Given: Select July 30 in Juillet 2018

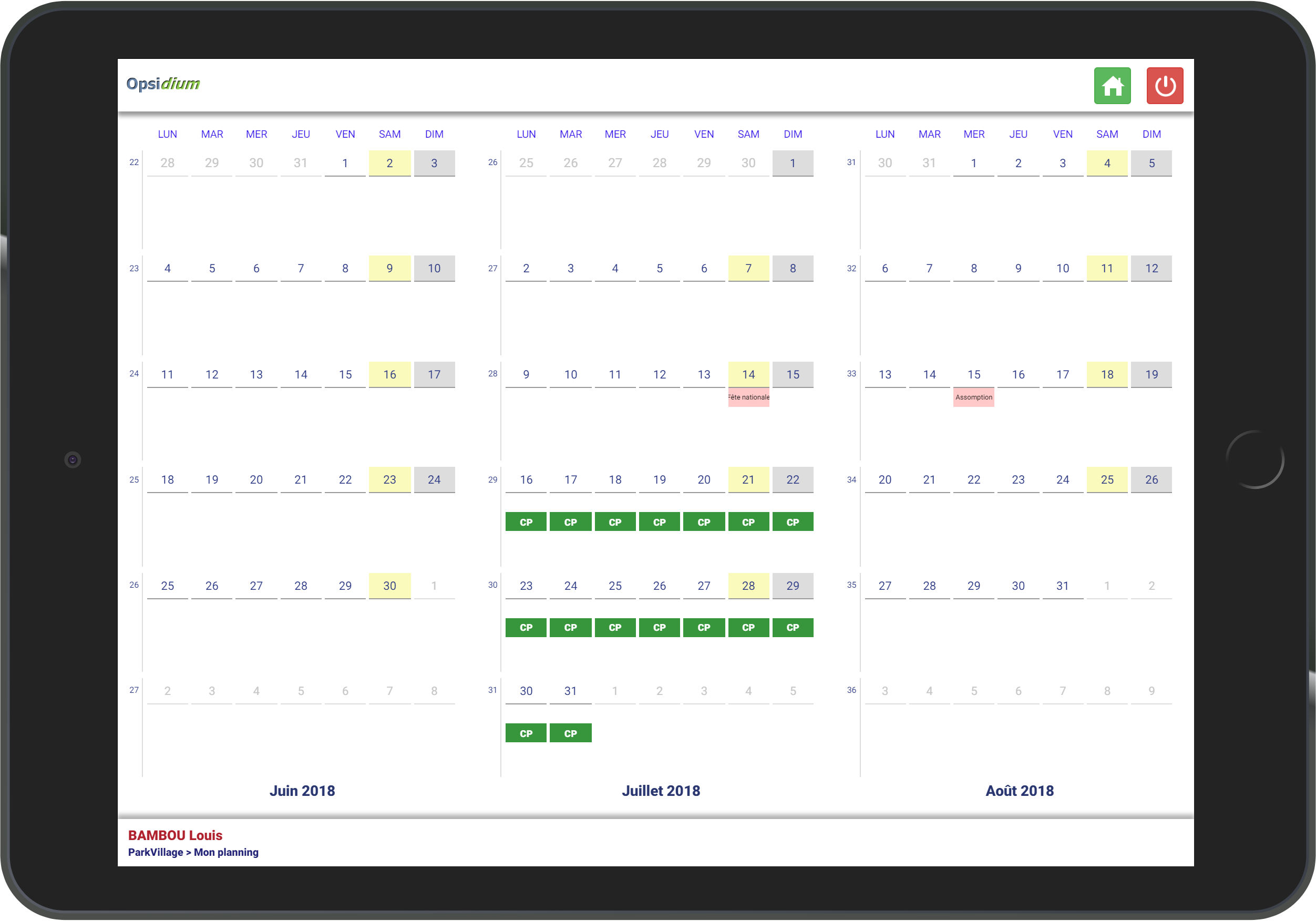Looking at the screenshot, I should click(526, 691).
